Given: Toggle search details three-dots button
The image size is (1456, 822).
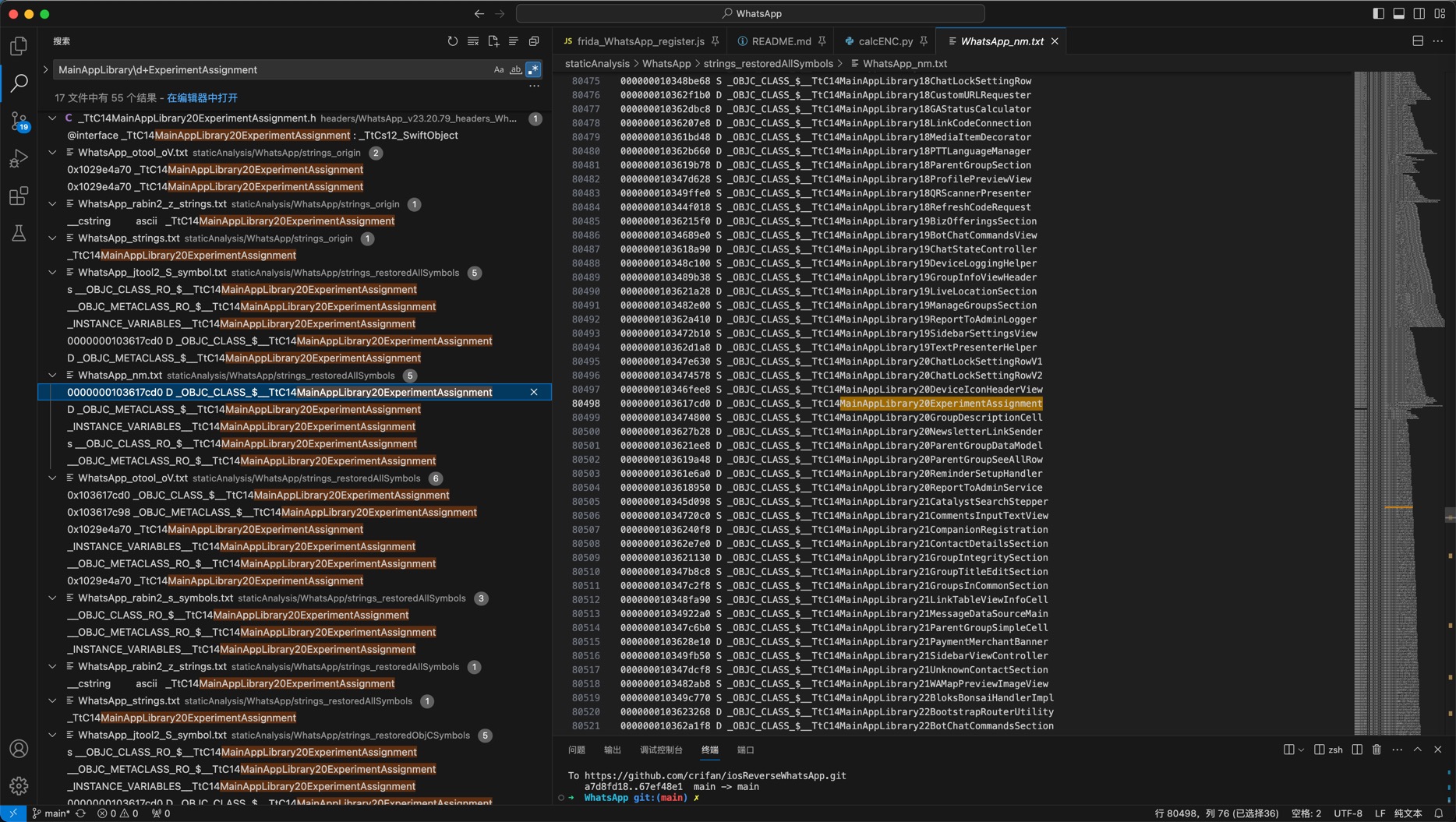Looking at the screenshot, I should point(534,86).
